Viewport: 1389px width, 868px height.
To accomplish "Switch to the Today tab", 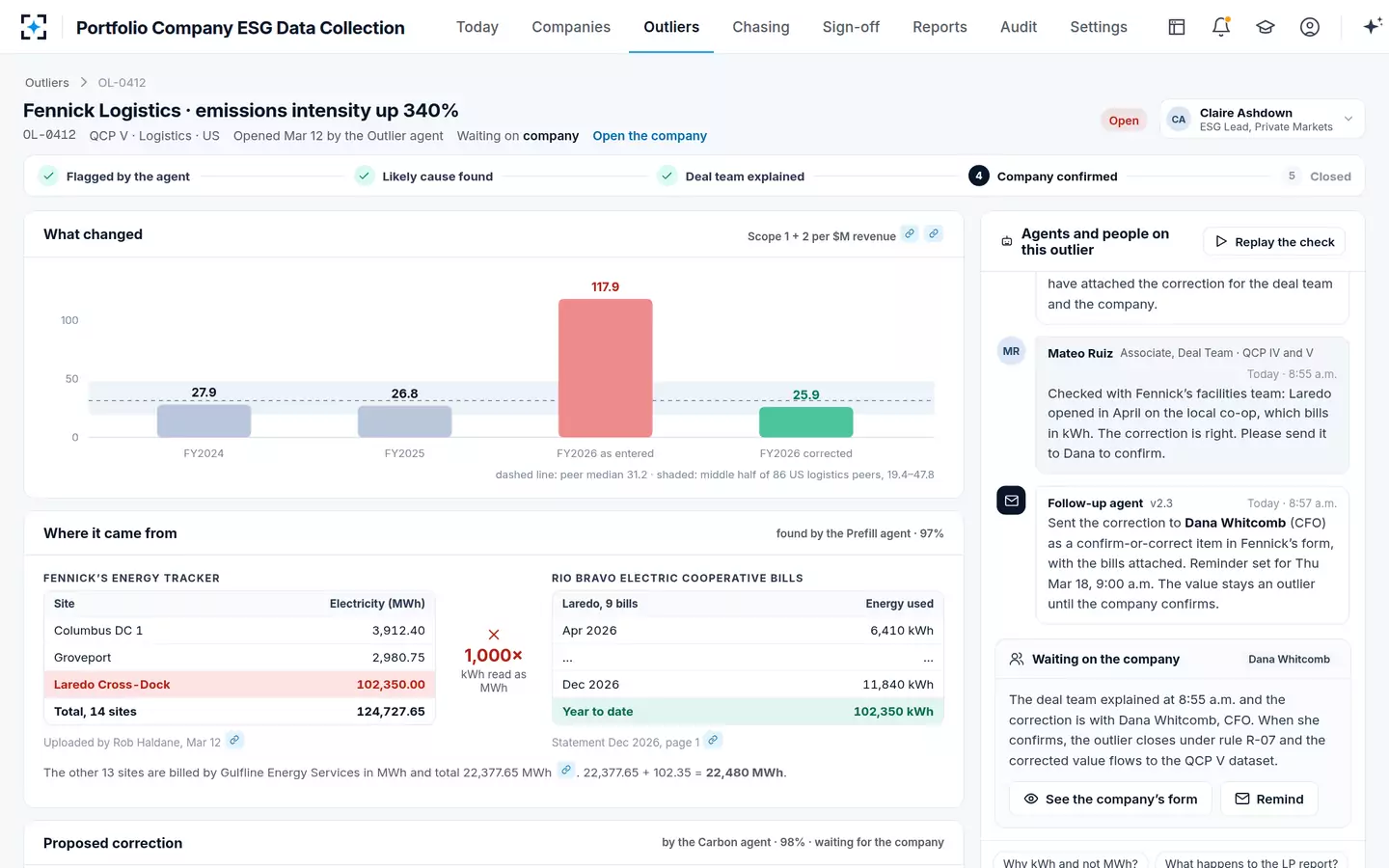I will [477, 27].
